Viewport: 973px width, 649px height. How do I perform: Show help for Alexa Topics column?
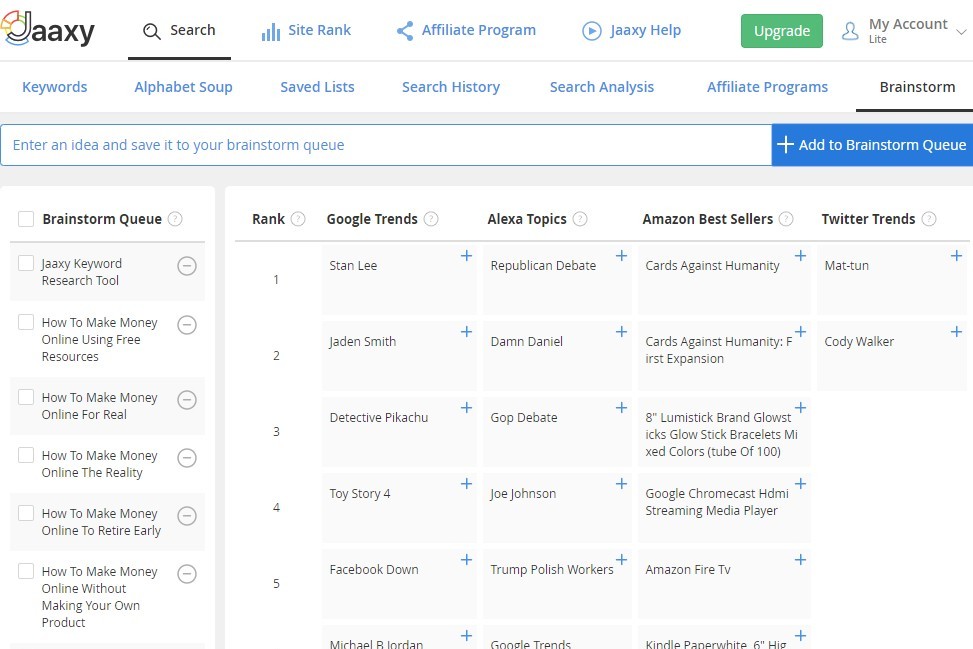click(580, 219)
